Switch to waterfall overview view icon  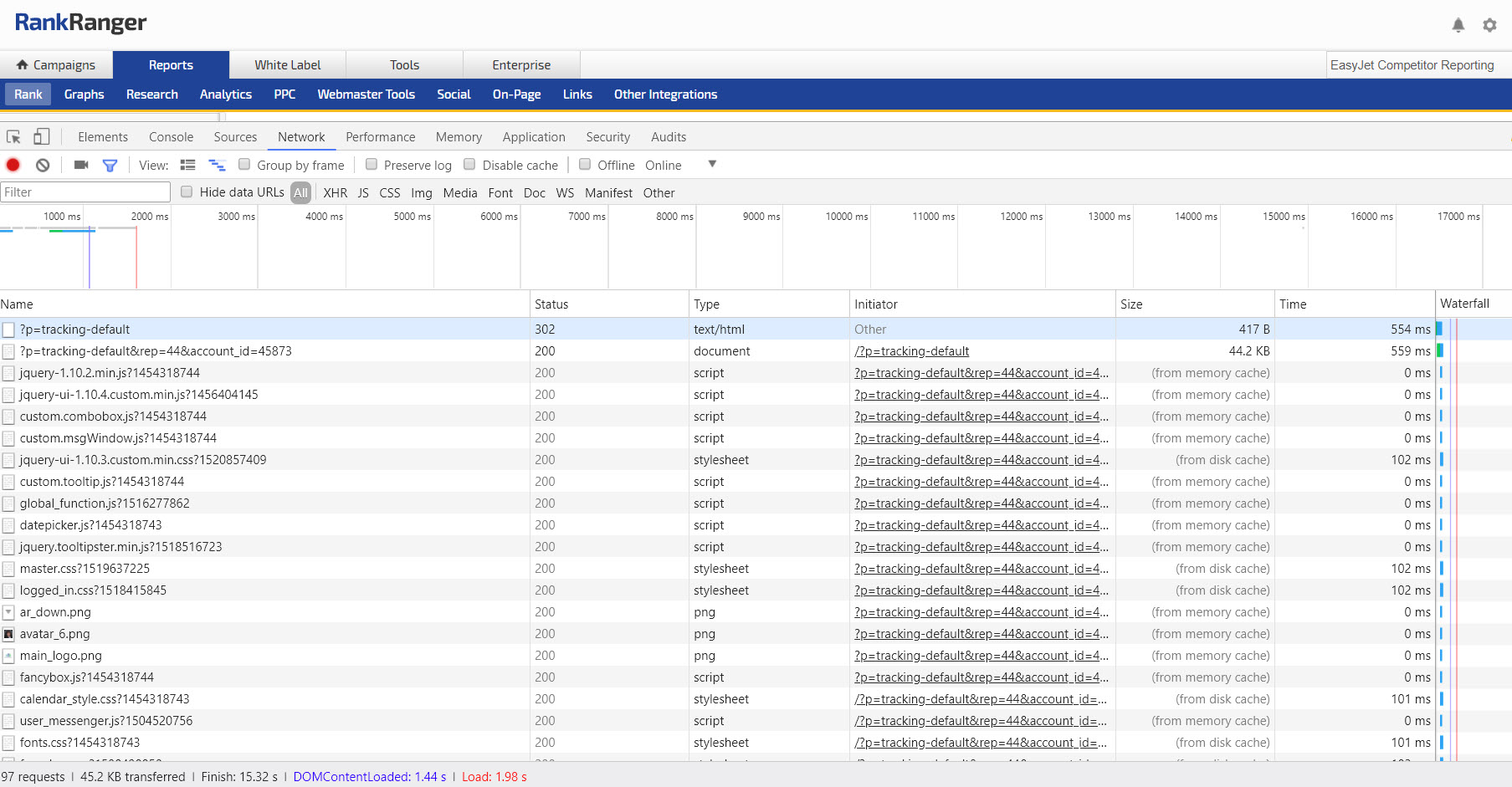point(217,165)
